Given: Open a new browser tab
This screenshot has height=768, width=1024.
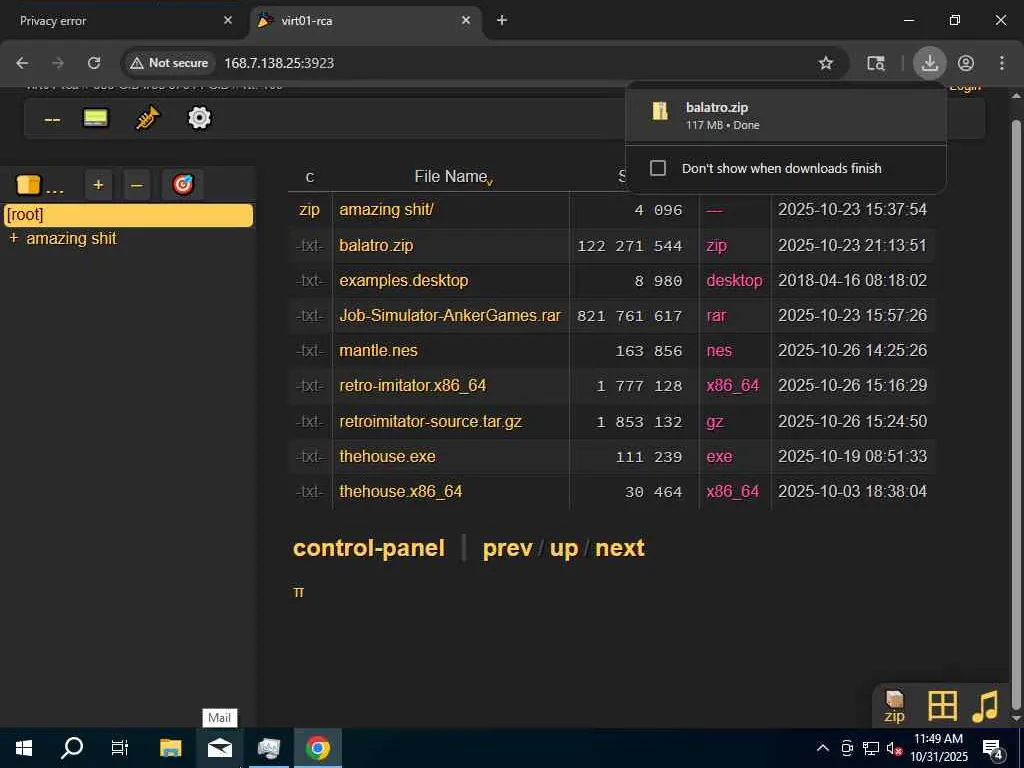Looking at the screenshot, I should (x=502, y=20).
